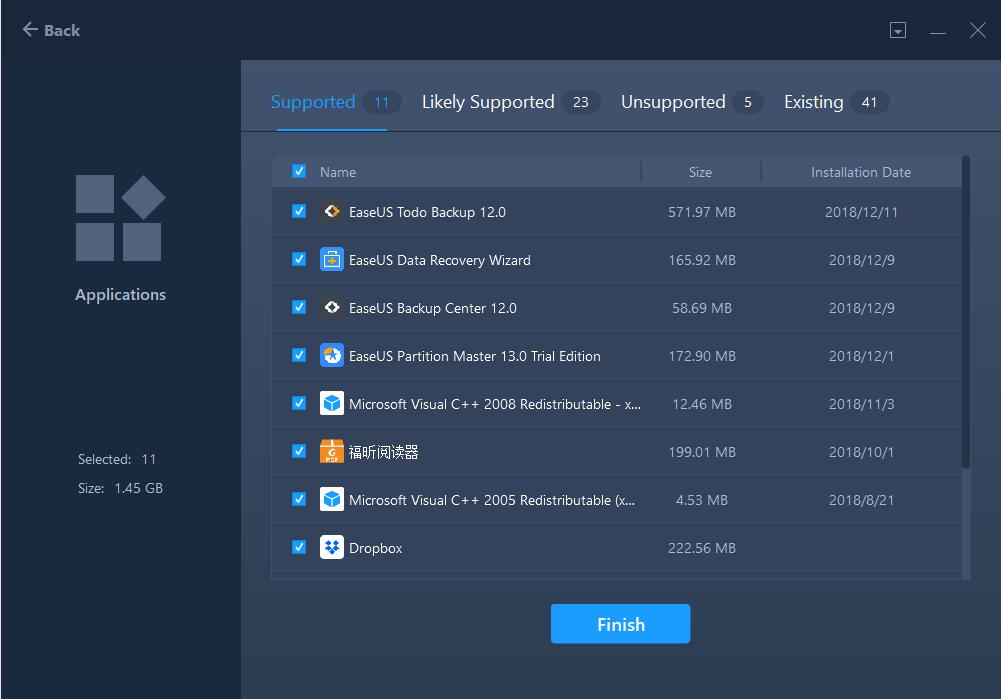Uncheck the Dropbox checkbox
The width and height of the screenshot is (1001, 699).
coord(299,547)
